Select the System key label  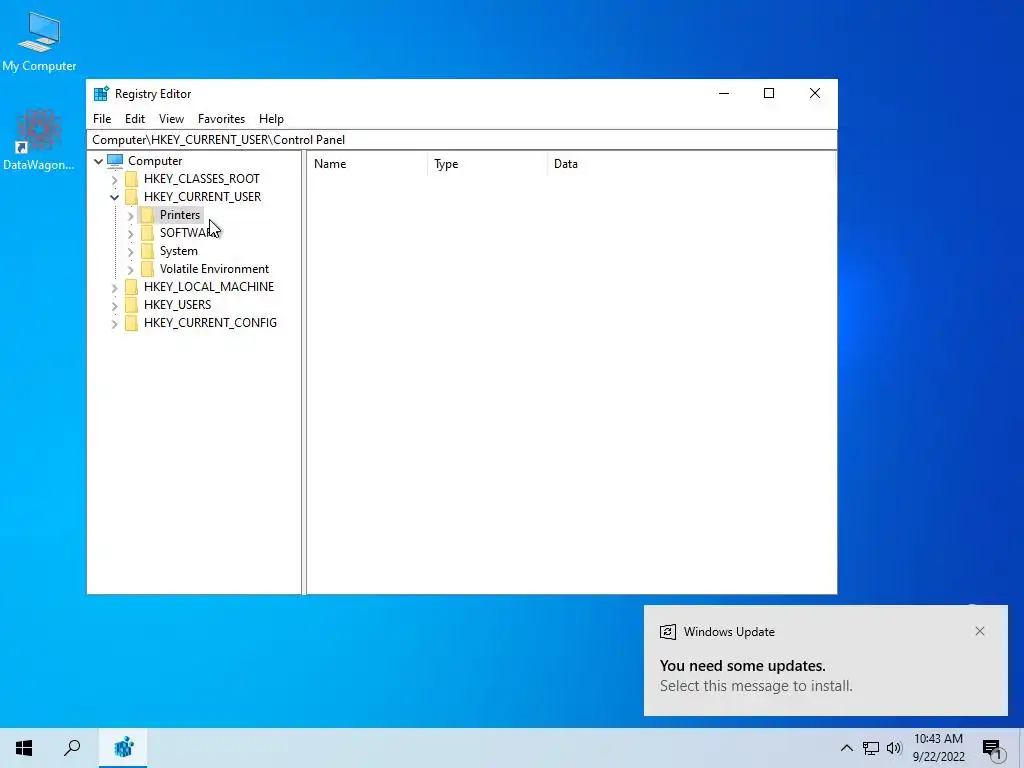tap(179, 251)
